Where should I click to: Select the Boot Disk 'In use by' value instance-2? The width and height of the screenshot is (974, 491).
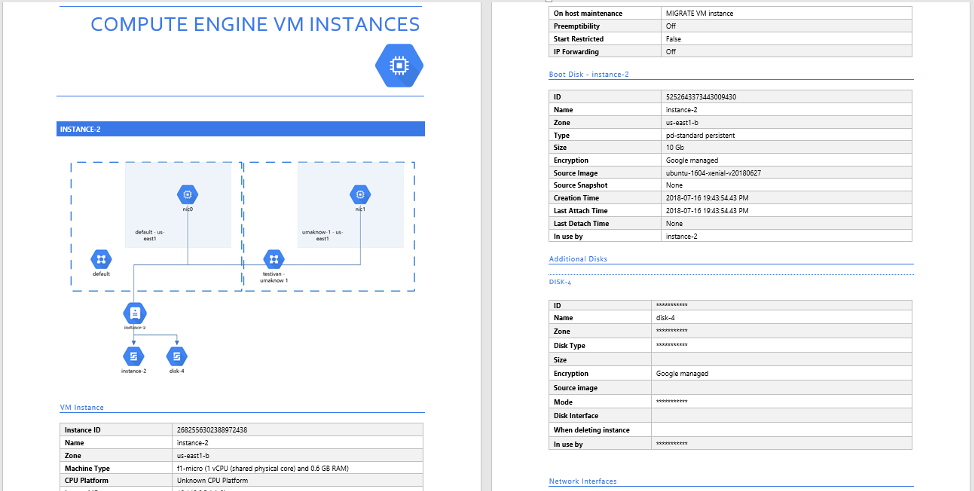tap(681, 236)
